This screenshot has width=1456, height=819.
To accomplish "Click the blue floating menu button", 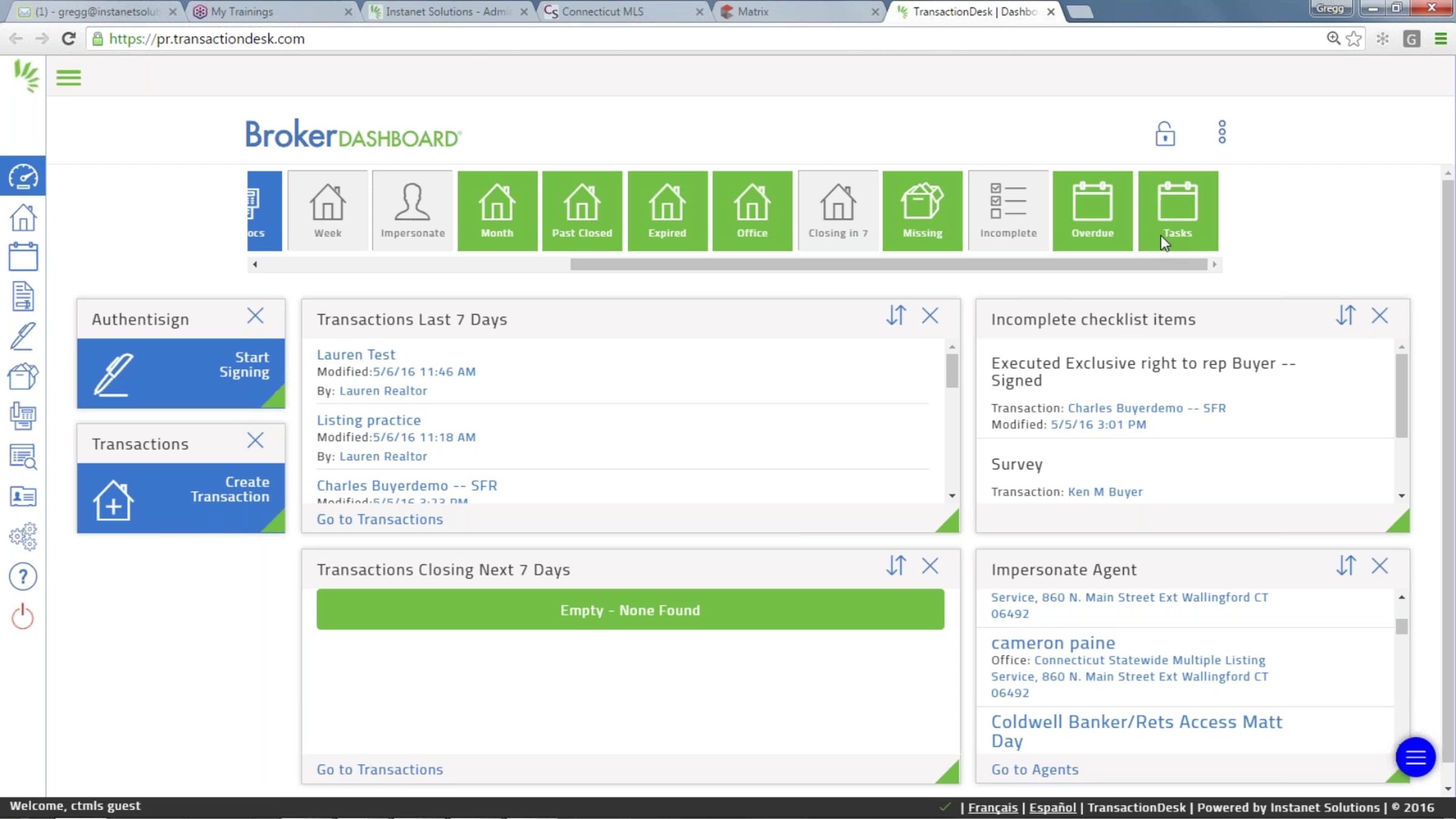I will click(x=1415, y=757).
